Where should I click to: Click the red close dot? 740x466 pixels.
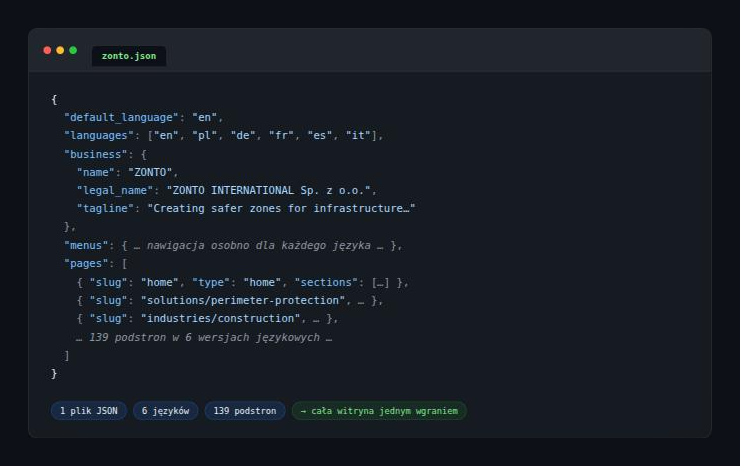pyautogui.click(x=47, y=50)
